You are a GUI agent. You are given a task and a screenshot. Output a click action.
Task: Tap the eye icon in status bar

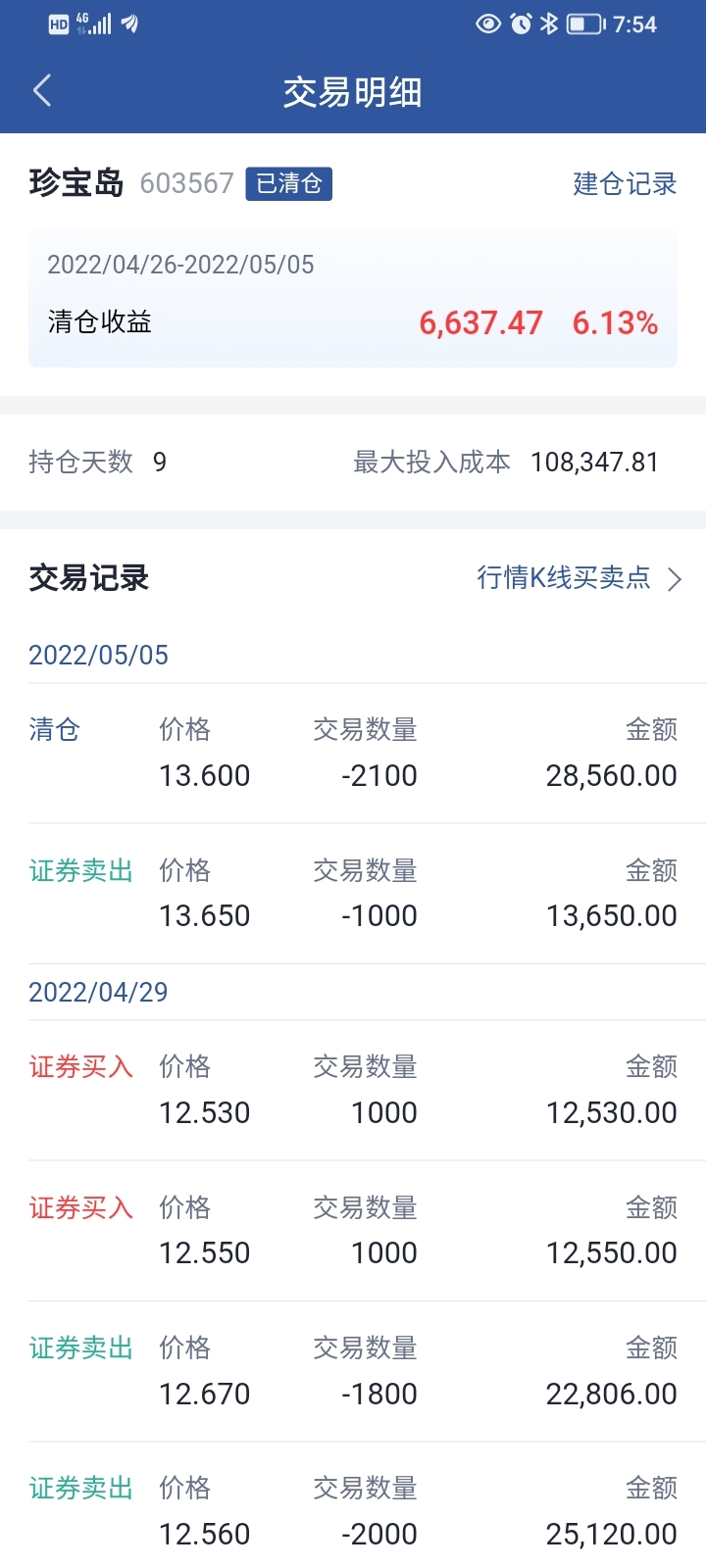click(x=487, y=24)
